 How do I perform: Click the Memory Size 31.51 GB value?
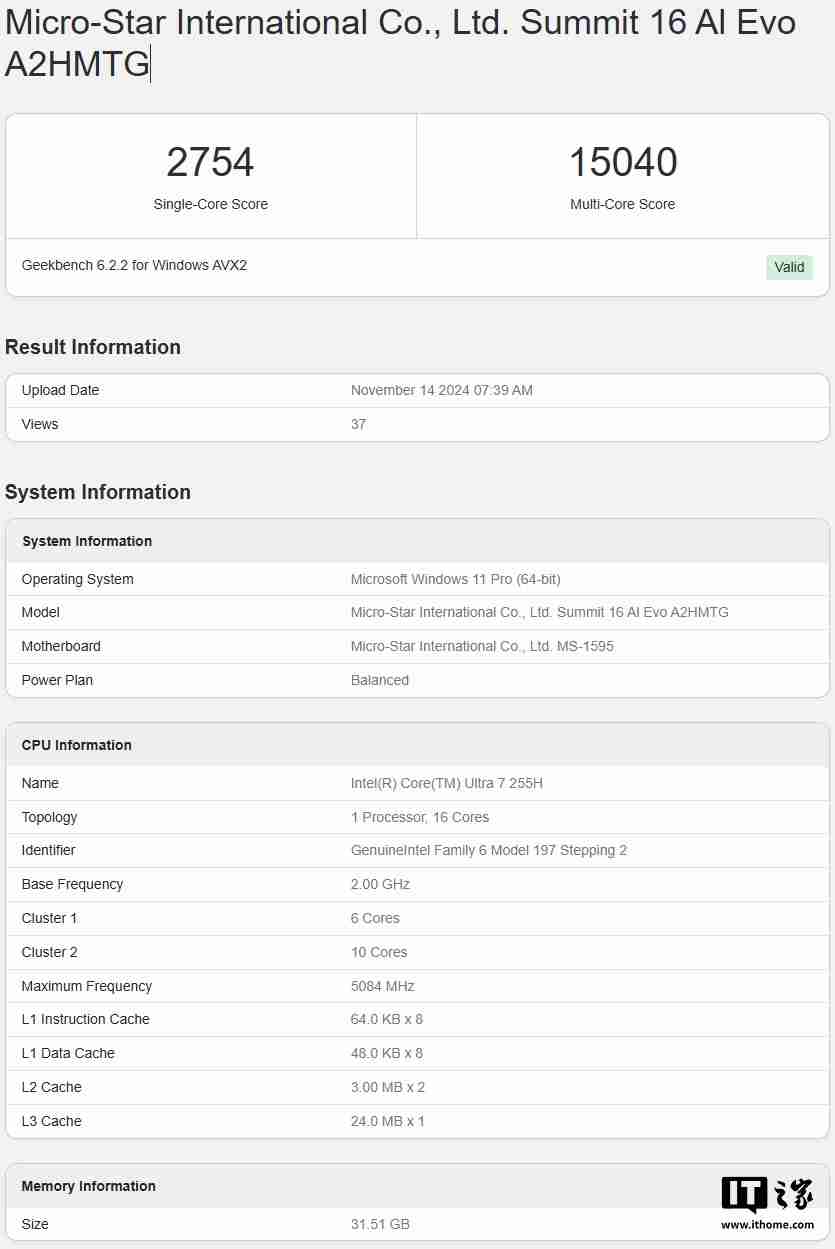(x=381, y=1224)
